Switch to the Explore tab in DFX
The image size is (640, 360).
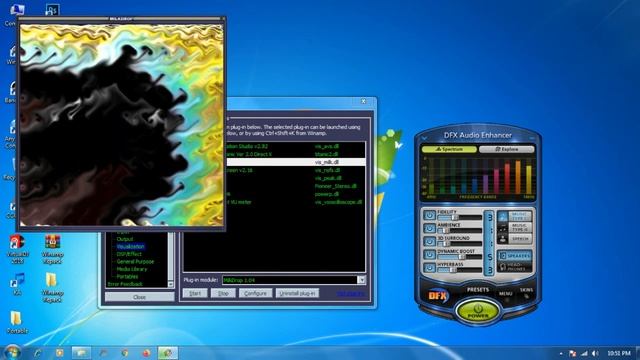coord(507,149)
